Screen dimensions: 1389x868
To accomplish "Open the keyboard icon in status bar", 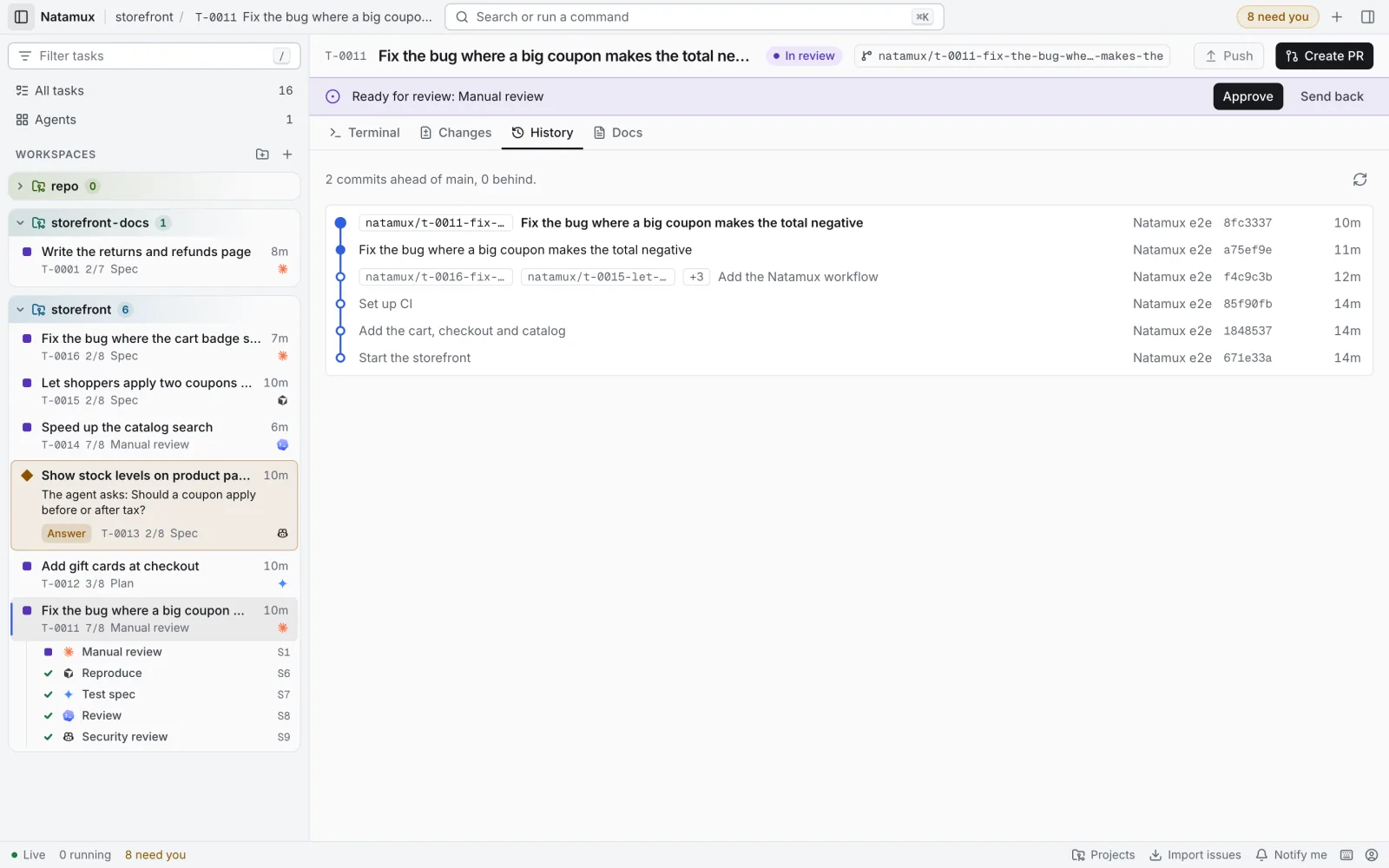I will coord(1346,855).
